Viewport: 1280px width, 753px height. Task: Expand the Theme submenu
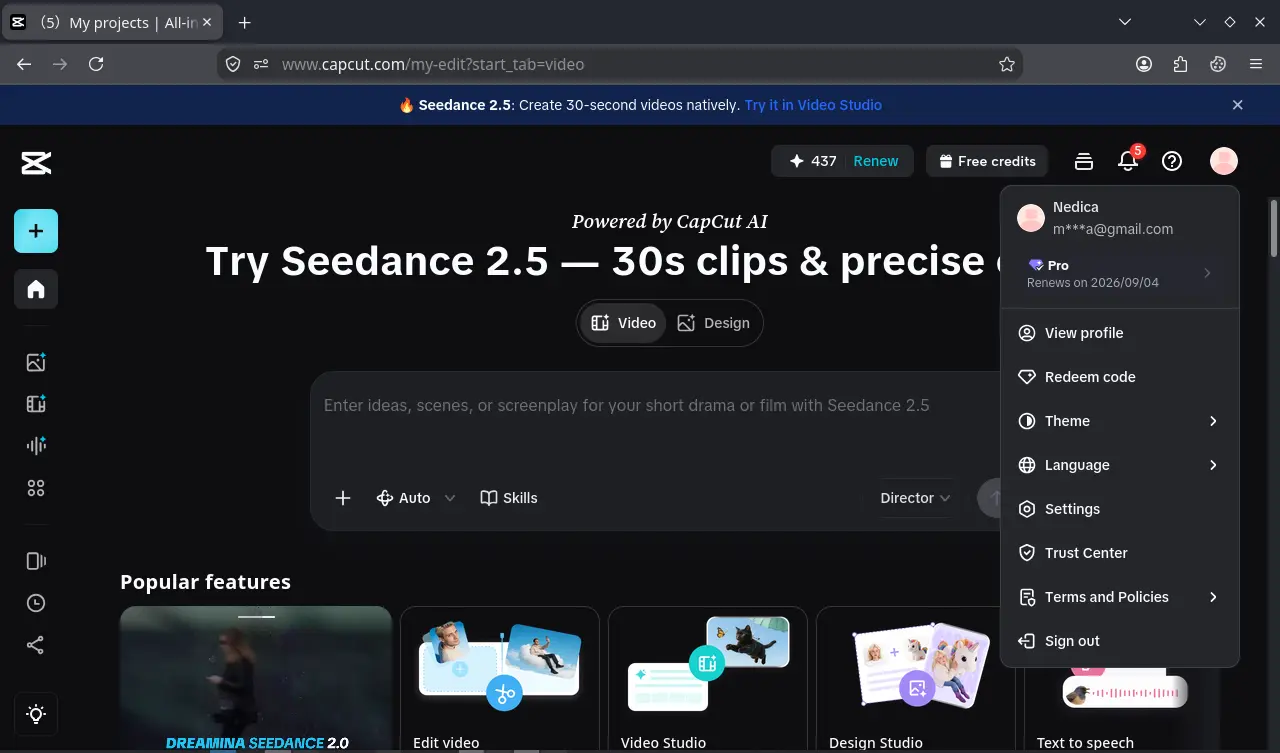pyautogui.click(x=1119, y=421)
